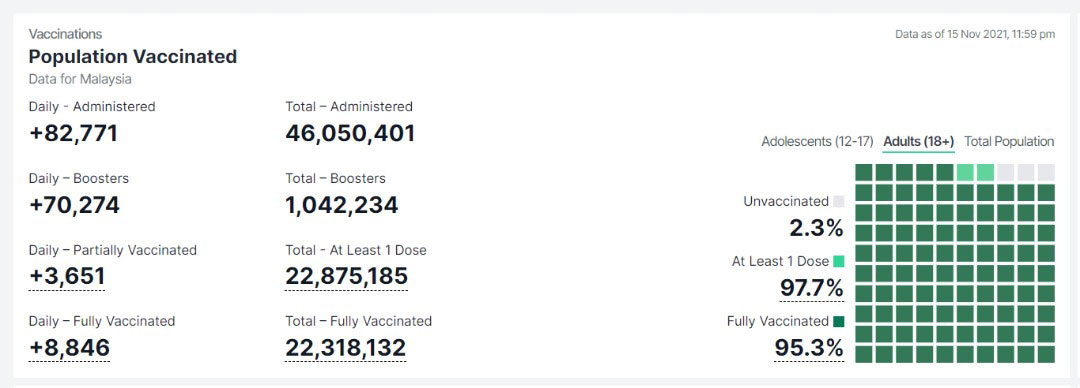Click the 2.3% unvaccinated percentage
This screenshot has width=1080, height=388.
coord(816,227)
